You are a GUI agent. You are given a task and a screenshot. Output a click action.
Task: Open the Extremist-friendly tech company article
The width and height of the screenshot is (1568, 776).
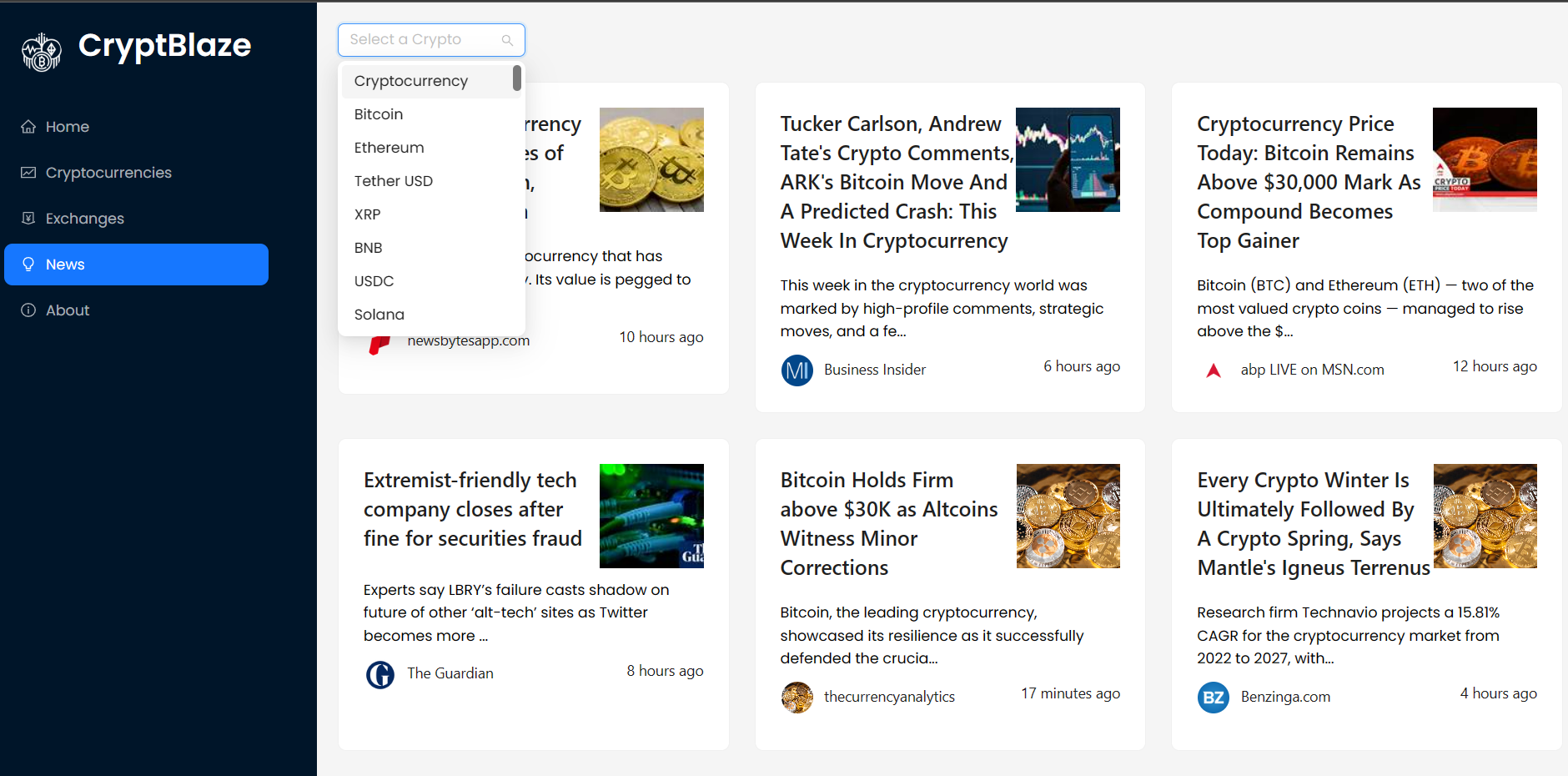click(x=473, y=509)
